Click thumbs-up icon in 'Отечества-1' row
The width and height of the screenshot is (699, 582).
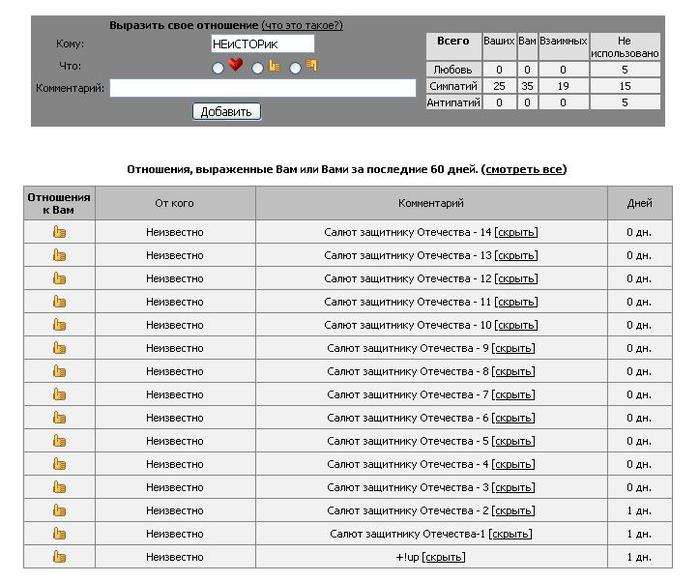point(59,533)
